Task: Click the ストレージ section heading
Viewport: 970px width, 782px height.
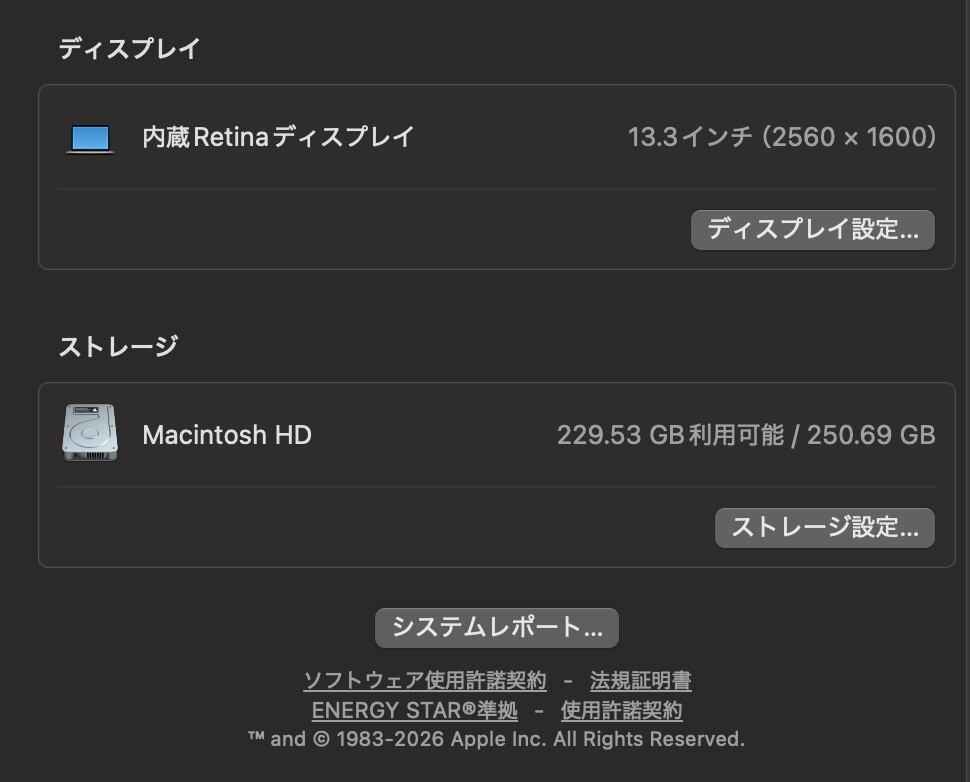Action: [x=118, y=346]
